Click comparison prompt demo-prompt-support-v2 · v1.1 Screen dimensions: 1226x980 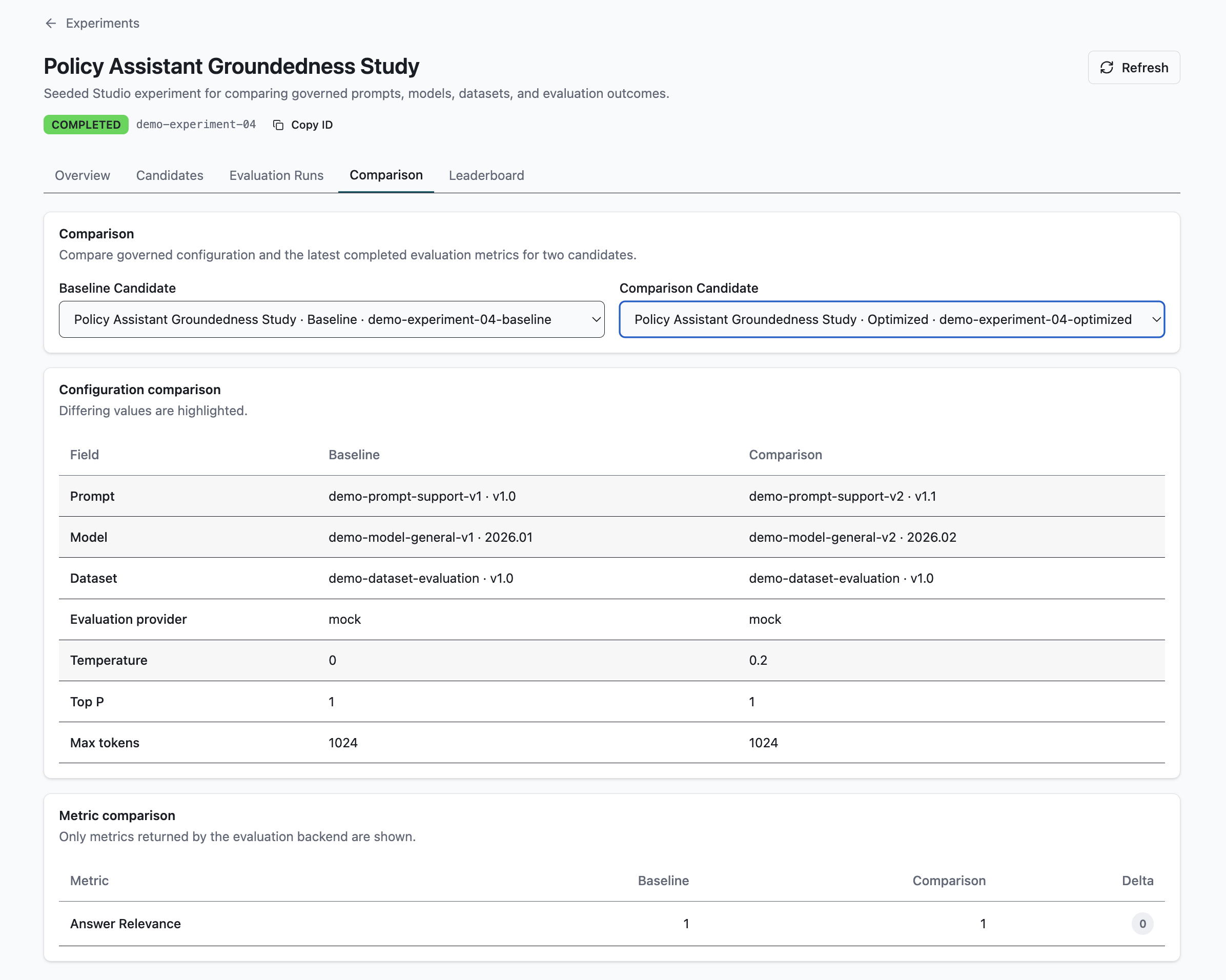842,497
